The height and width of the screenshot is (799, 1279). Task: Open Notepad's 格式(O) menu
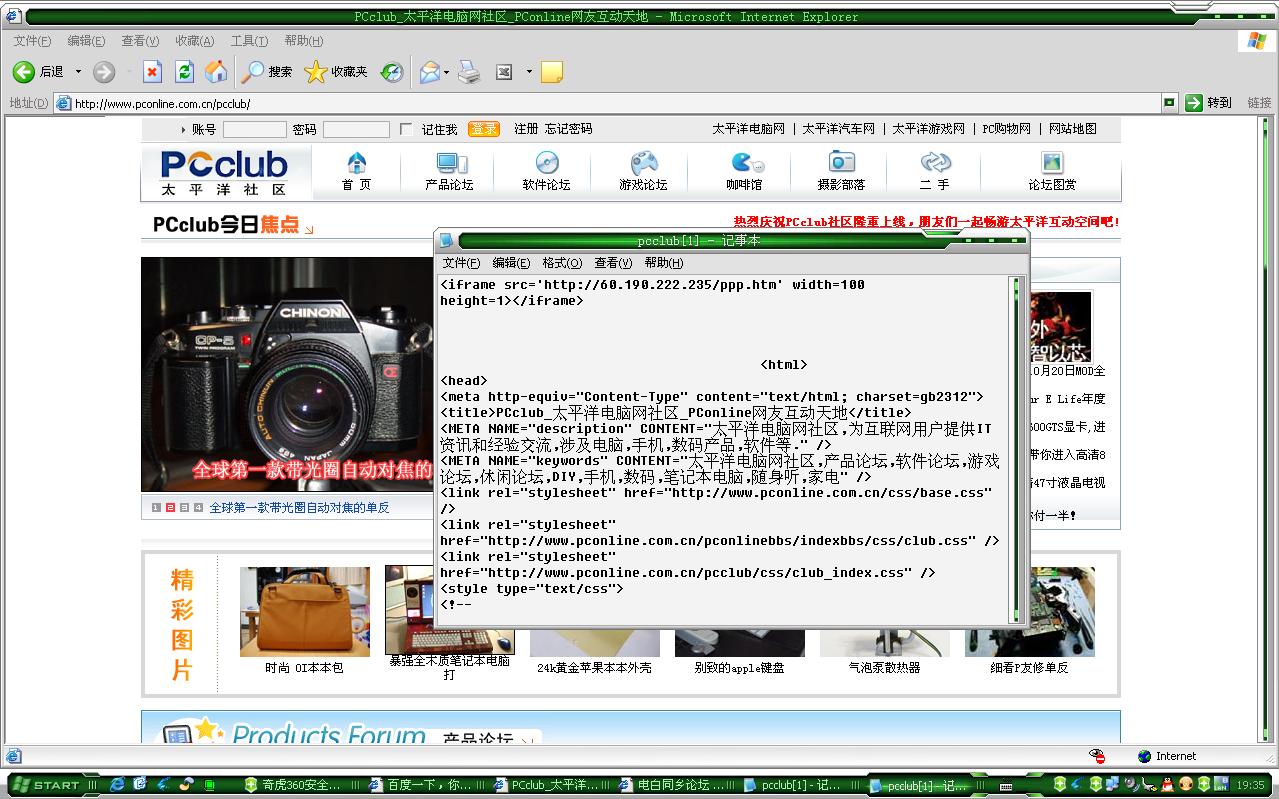coord(561,263)
